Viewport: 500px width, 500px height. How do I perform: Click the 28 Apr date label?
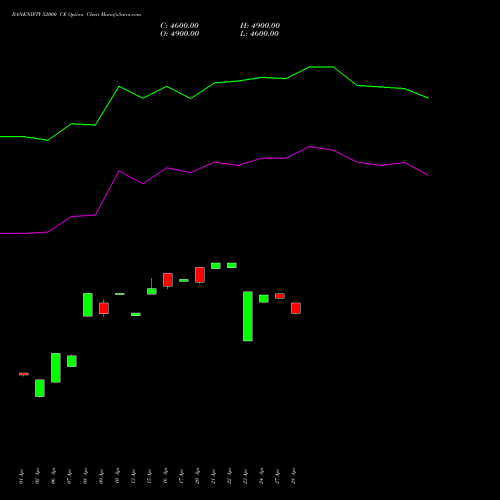click(x=293, y=476)
